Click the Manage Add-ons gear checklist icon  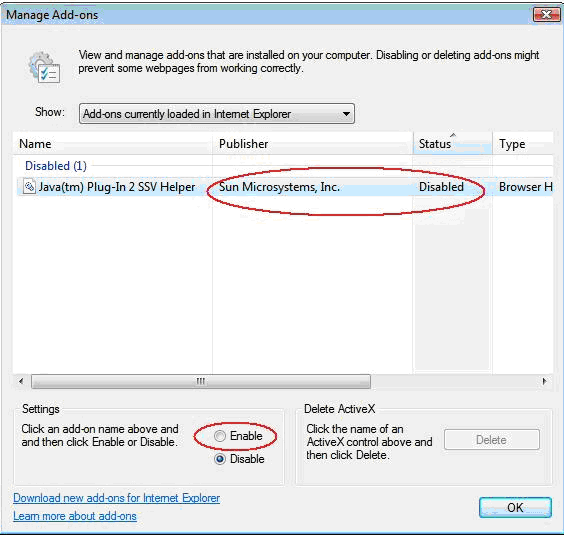tap(44, 67)
